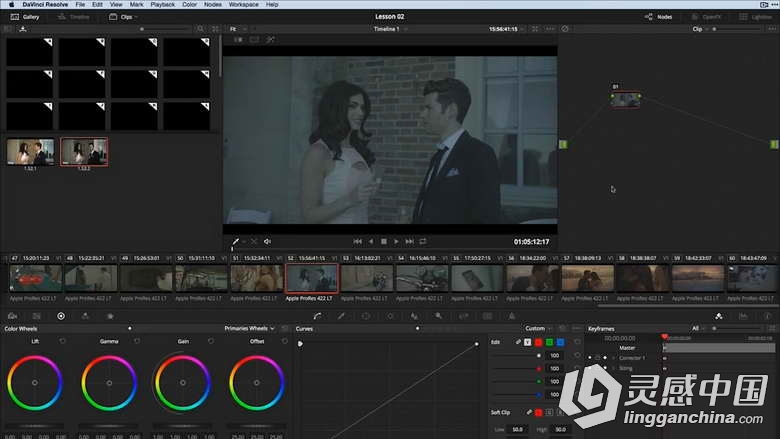This screenshot has height=439, width=780.
Task: Open the Timeline 1 dropdown
Action: click(390, 29)
